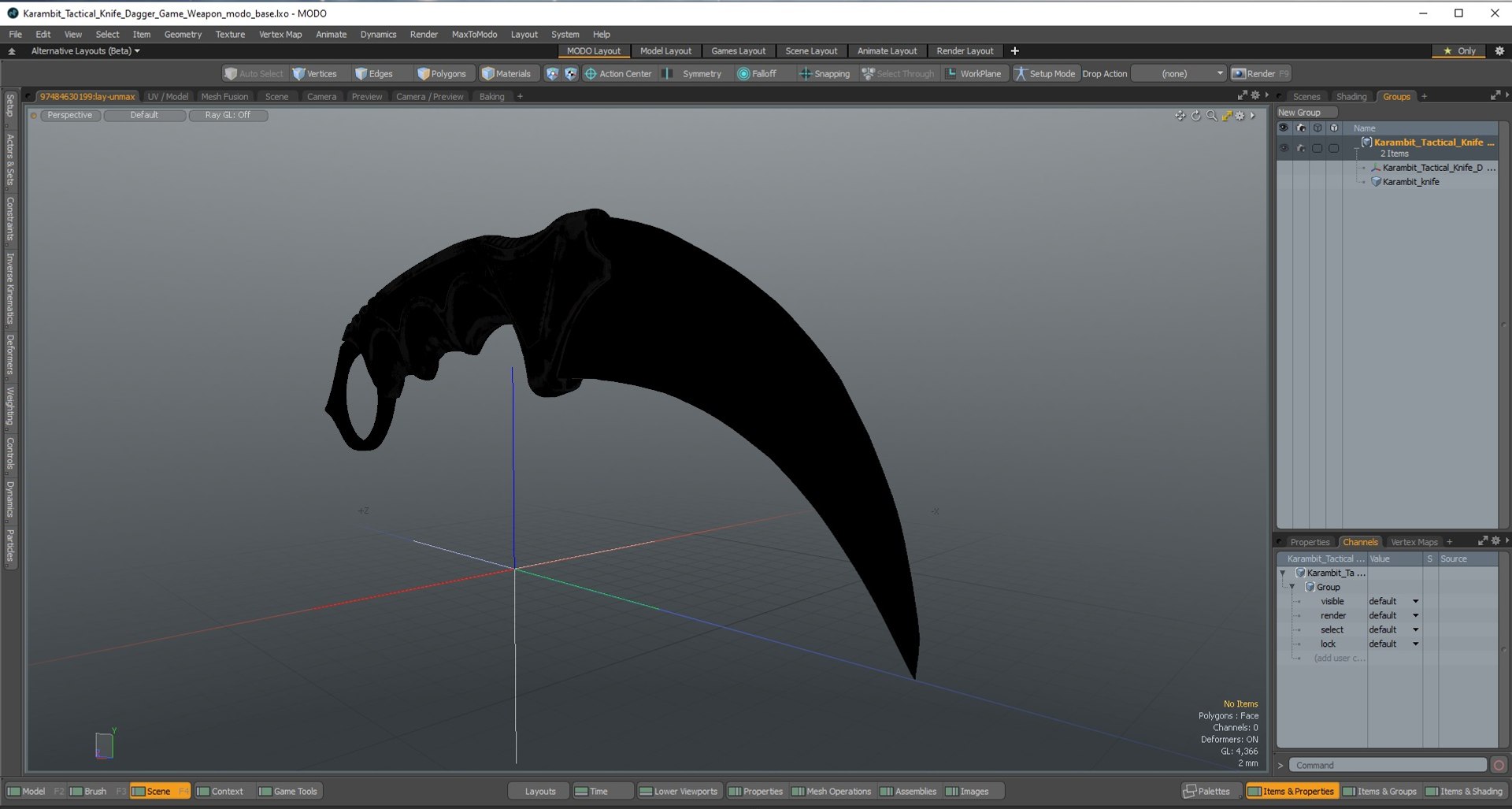Collapse the Group channel tree node
Screen dimensions: 1512x809
tap(1292, 587)
